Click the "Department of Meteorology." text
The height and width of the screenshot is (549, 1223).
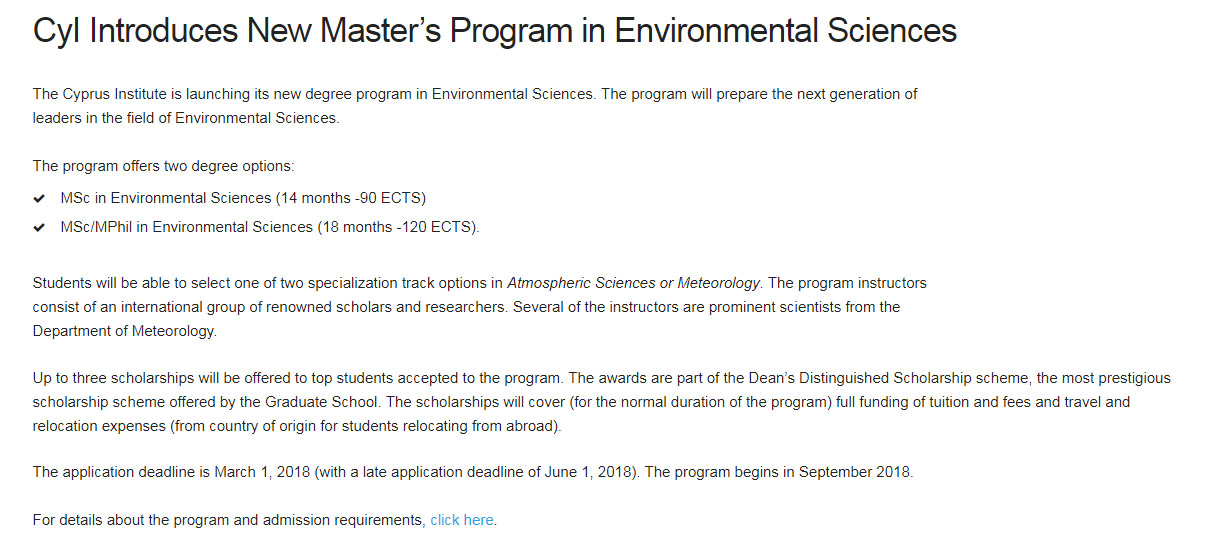[x=124, y=331]
